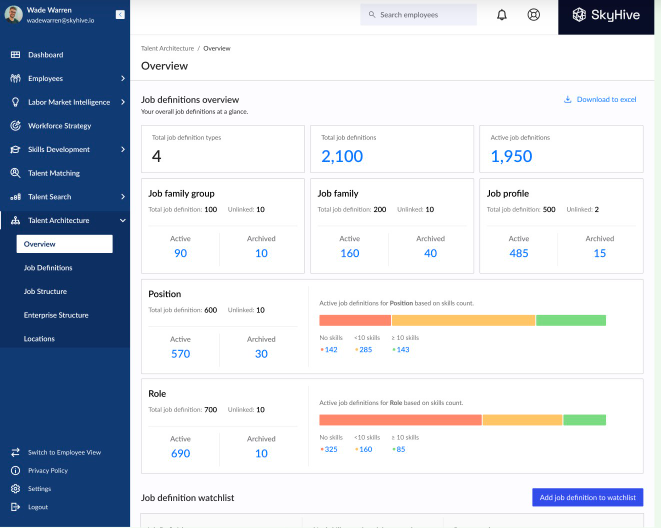This screenshot has width=661, height=528.
Task: Expand the Employees menu chevron
Action: coord(122,78)
